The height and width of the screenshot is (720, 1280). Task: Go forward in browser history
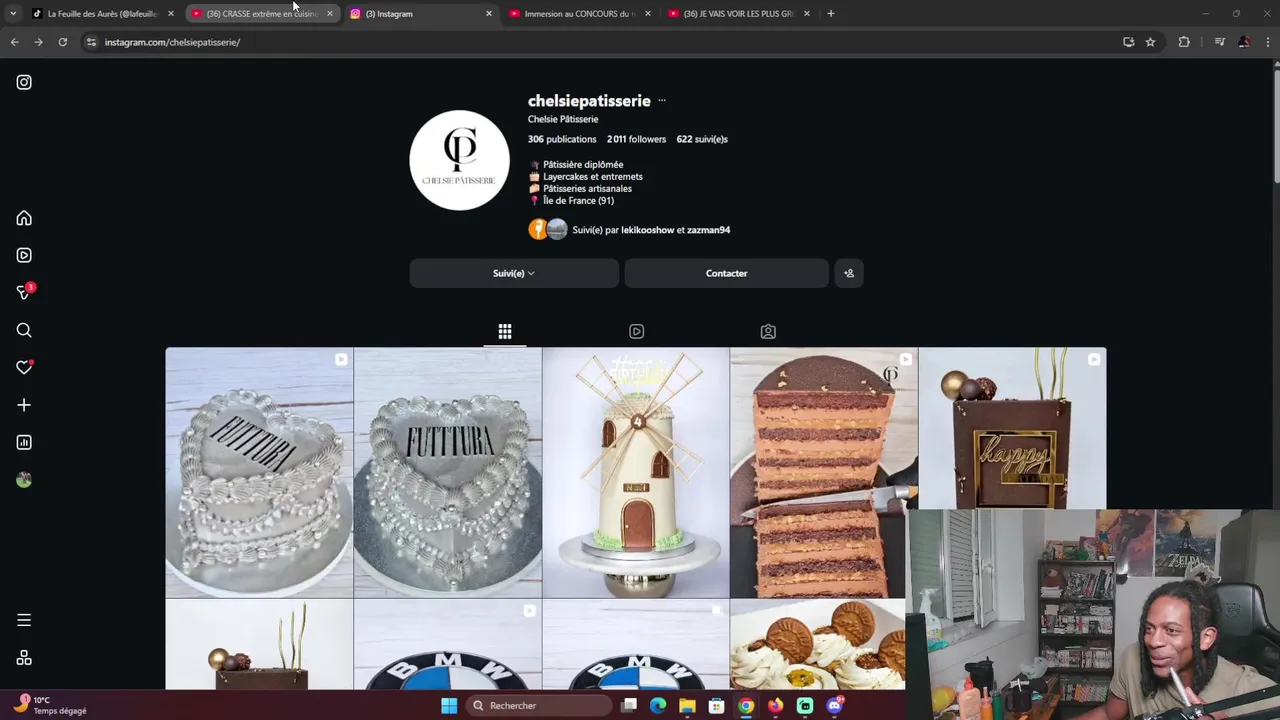[38, 42]
